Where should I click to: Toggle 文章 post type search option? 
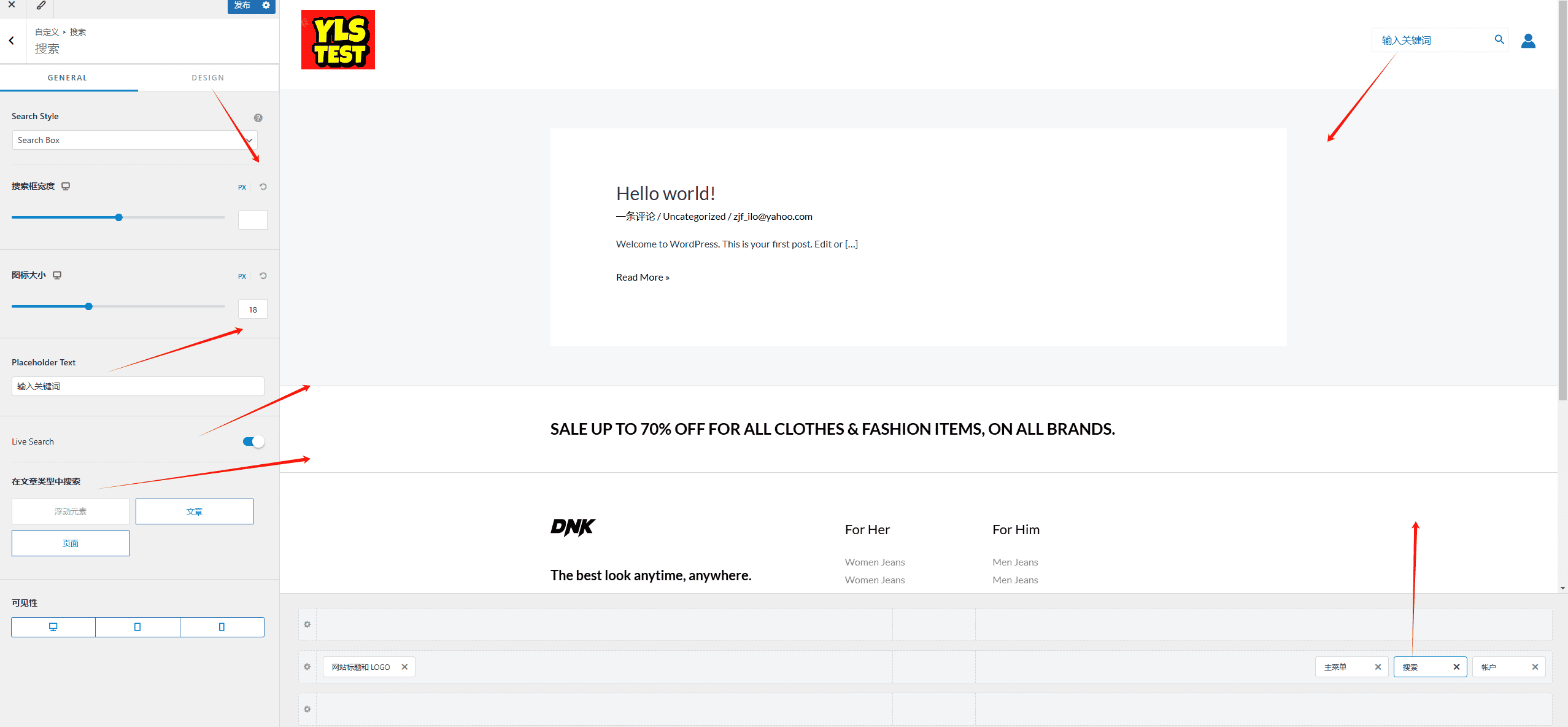click(195, 511)
